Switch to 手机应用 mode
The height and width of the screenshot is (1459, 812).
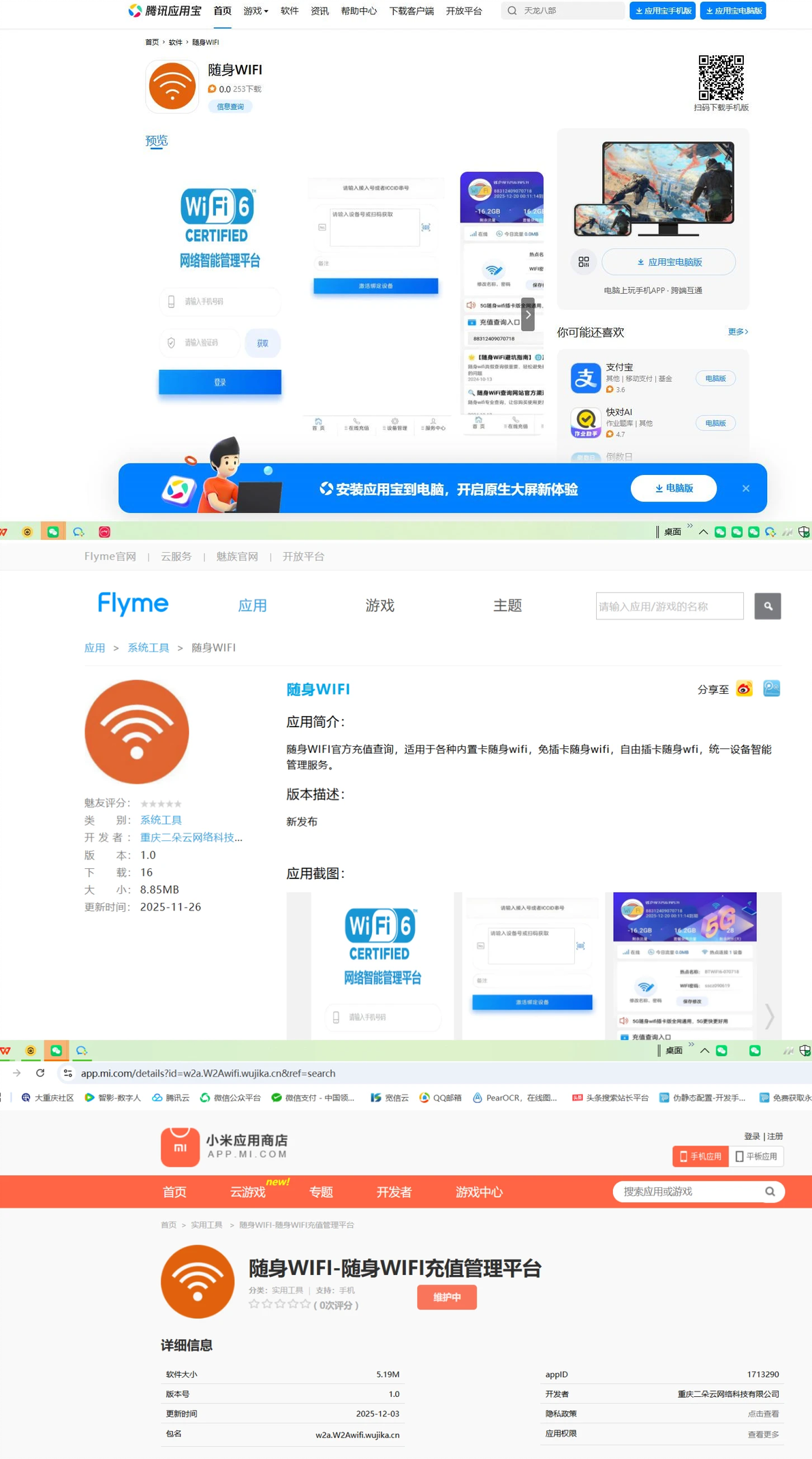pyautogui.click(x=700, y=1156)
